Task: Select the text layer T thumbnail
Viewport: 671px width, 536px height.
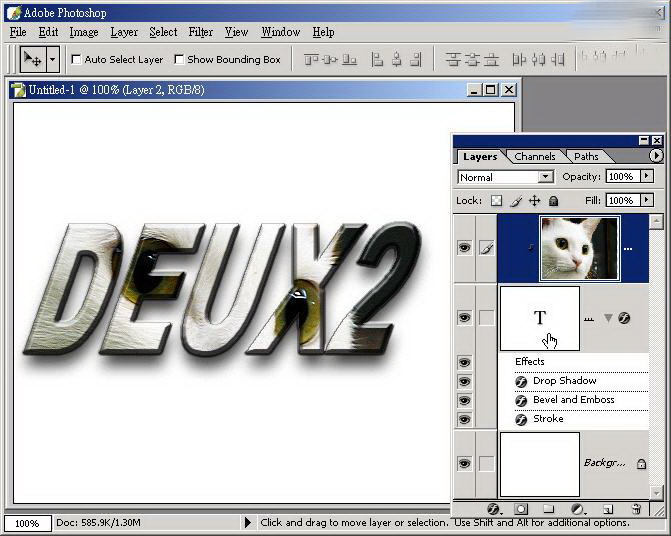Action: tap(540, 318)
